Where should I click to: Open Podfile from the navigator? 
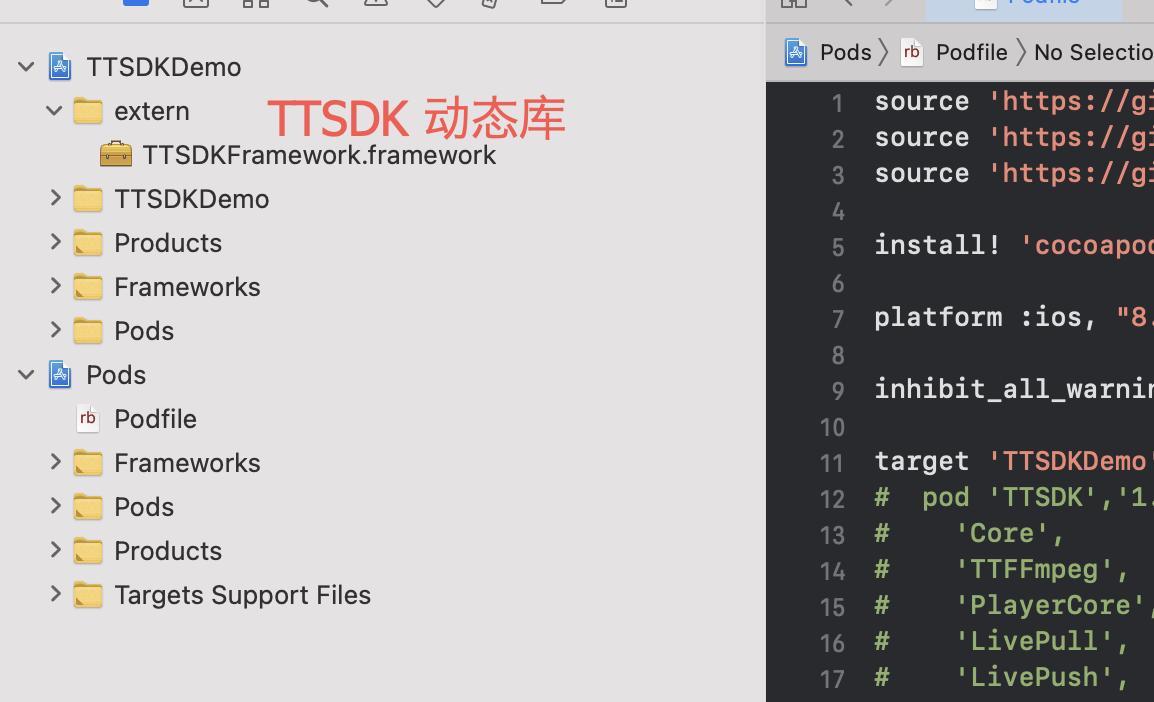tap(155, 419)
